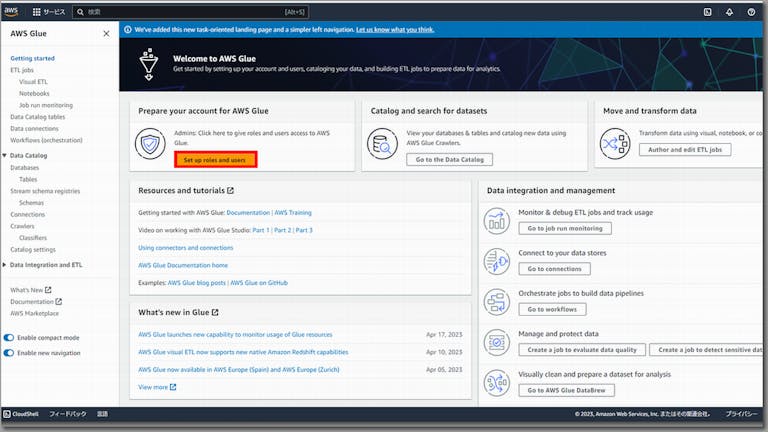Image resolution: width=768 pixels, height=432 pixels.
Task: Click Go to connections button
Action: pos(554,269)
